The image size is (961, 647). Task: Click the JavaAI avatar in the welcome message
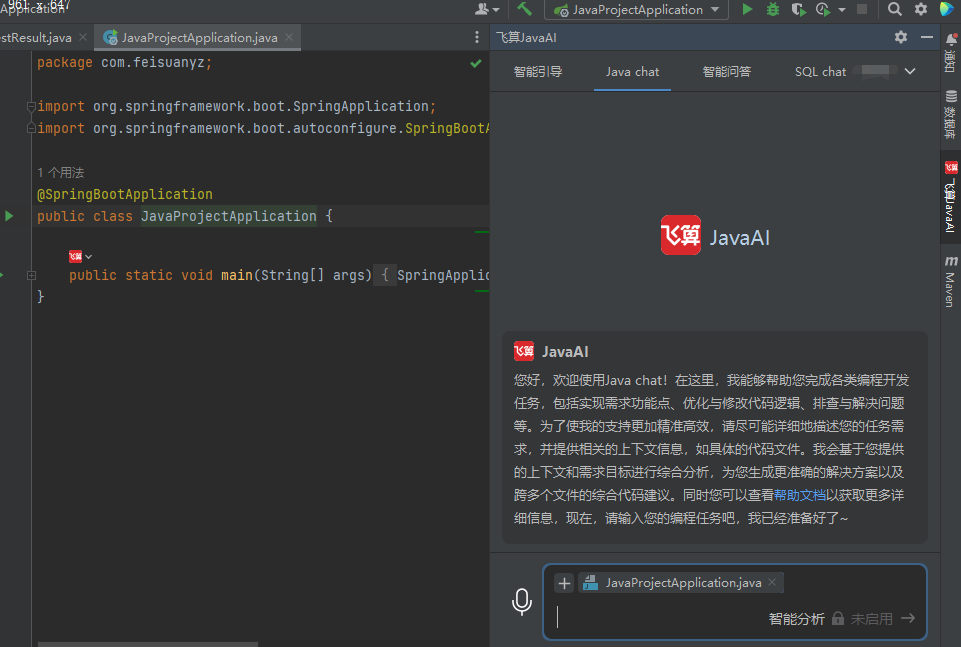tap(523, 352)
